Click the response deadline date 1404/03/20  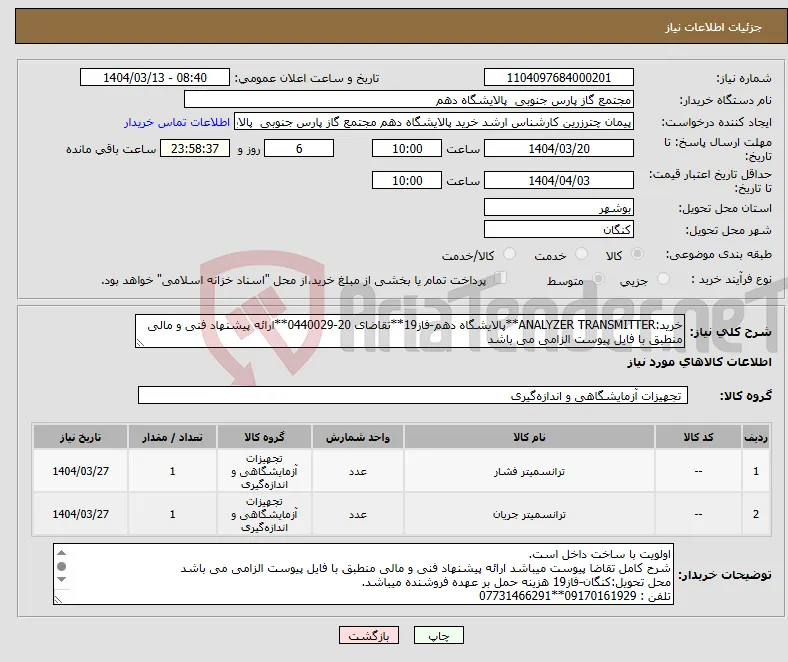558,149
